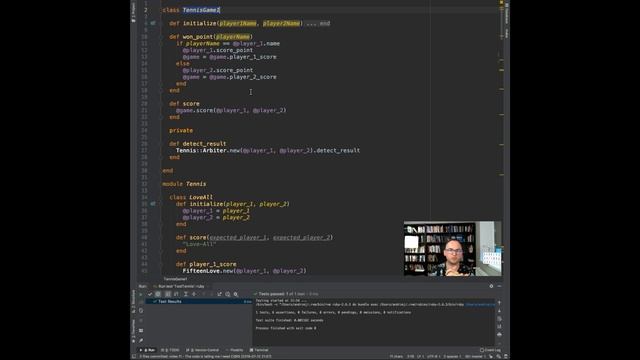Open the TODO tool window tab
The image size is (640, 360).
click(170, 350)
